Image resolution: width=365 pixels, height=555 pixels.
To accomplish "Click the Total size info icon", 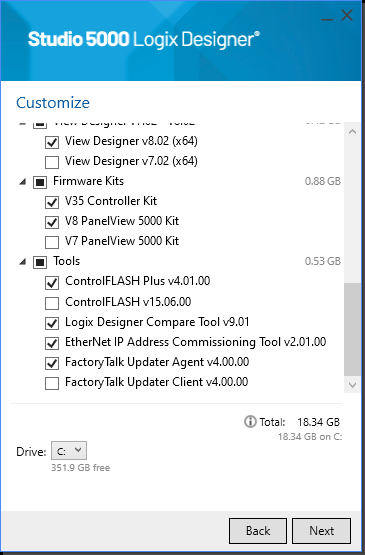I will click(x=250, y=422).
